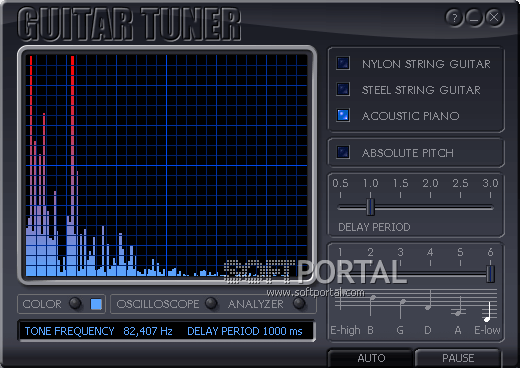520x368 pixels.
Task: Toggle the Absolute Pitch checkbox
Action: [343, 152]
